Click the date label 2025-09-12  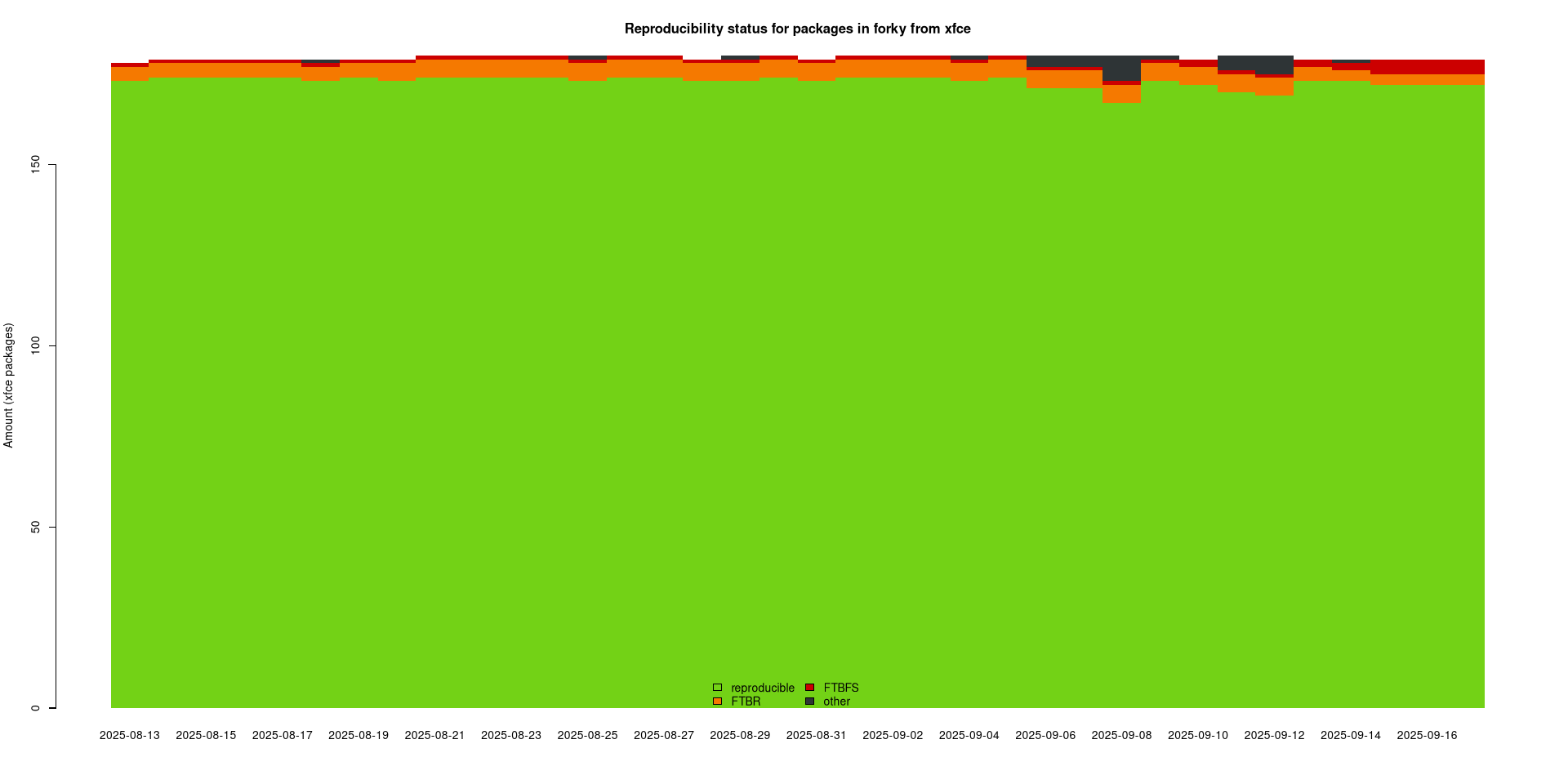1274,735
